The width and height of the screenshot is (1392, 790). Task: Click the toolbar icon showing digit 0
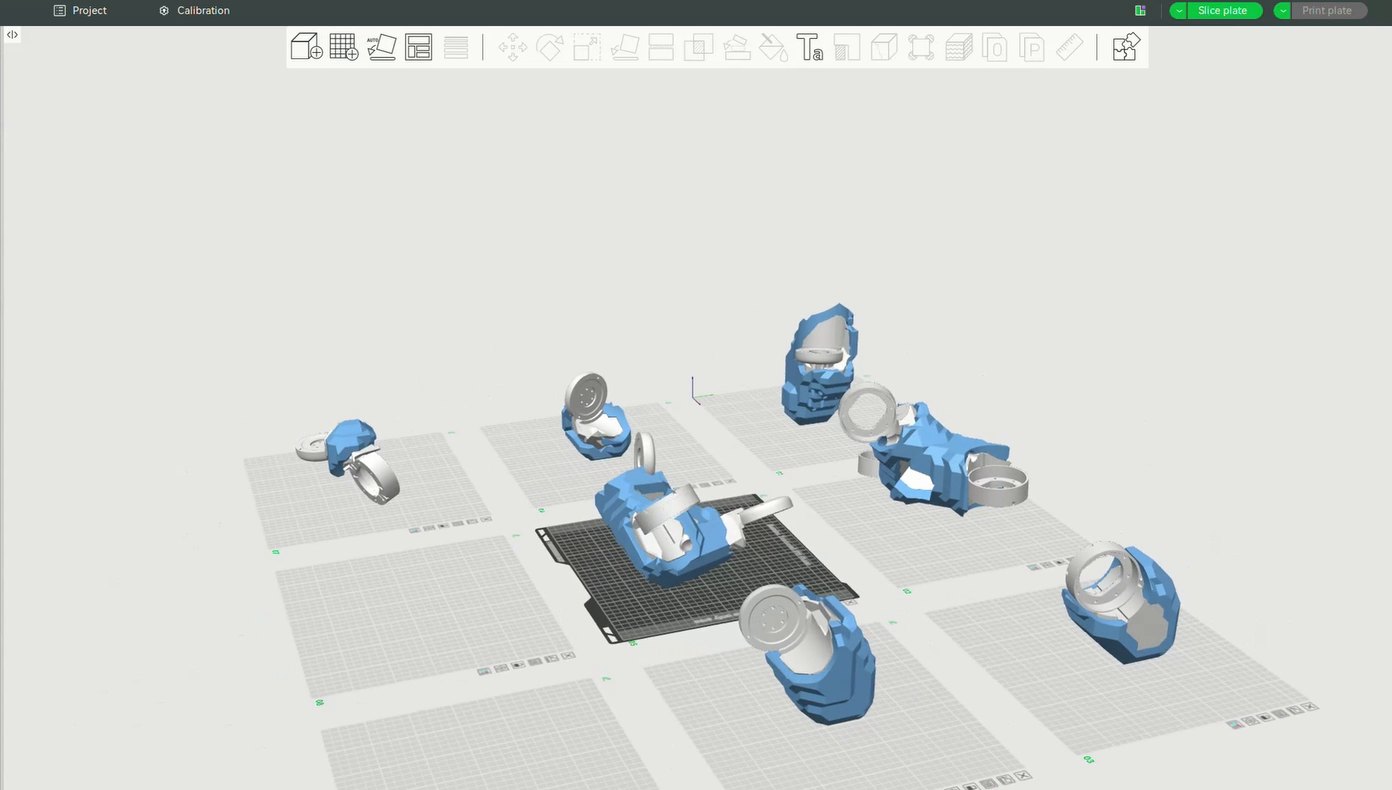994,47
